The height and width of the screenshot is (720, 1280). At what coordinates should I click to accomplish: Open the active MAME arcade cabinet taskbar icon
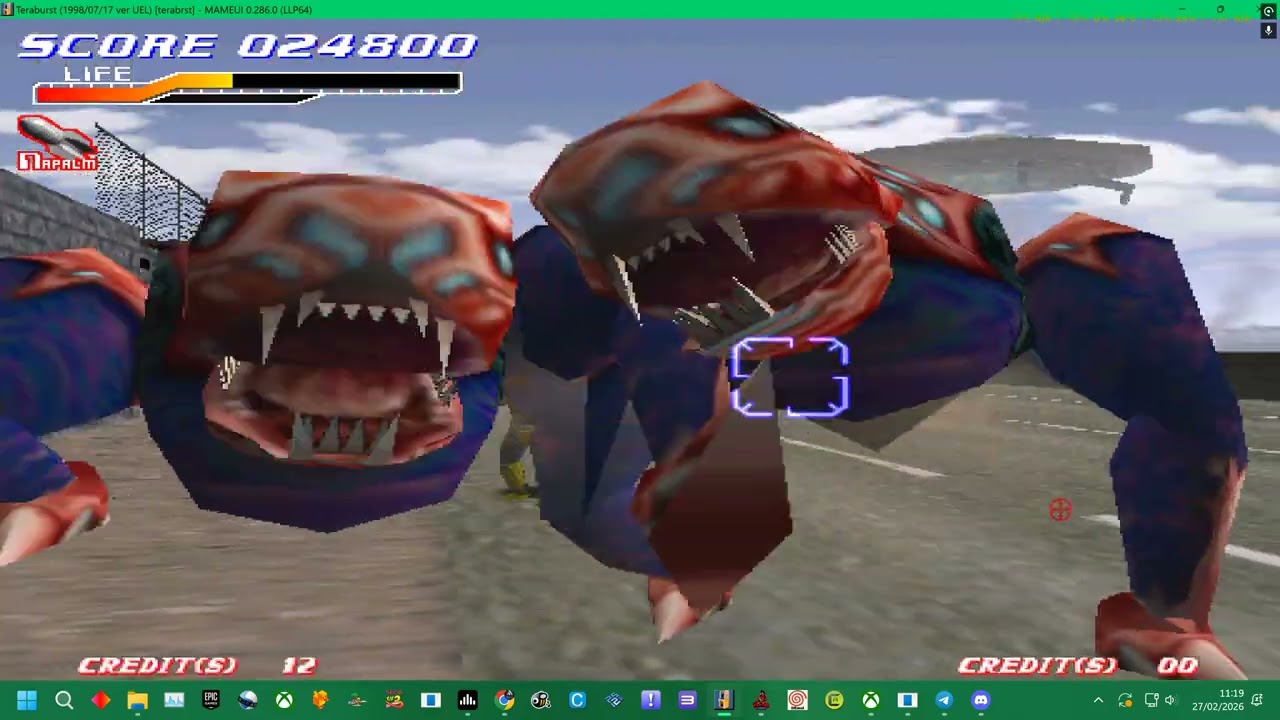[724, 700]
